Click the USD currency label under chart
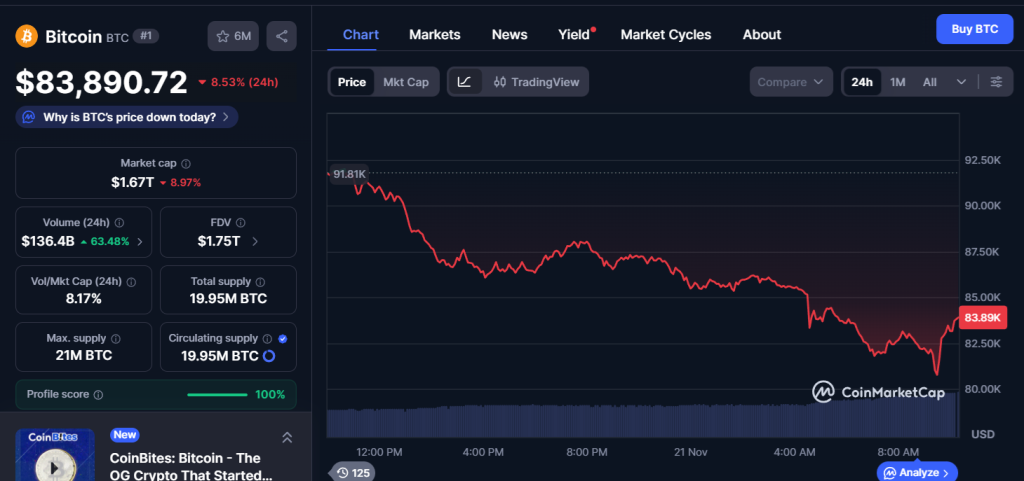The height and width of the screenshot is (481, 1024). tap(982, 434)
